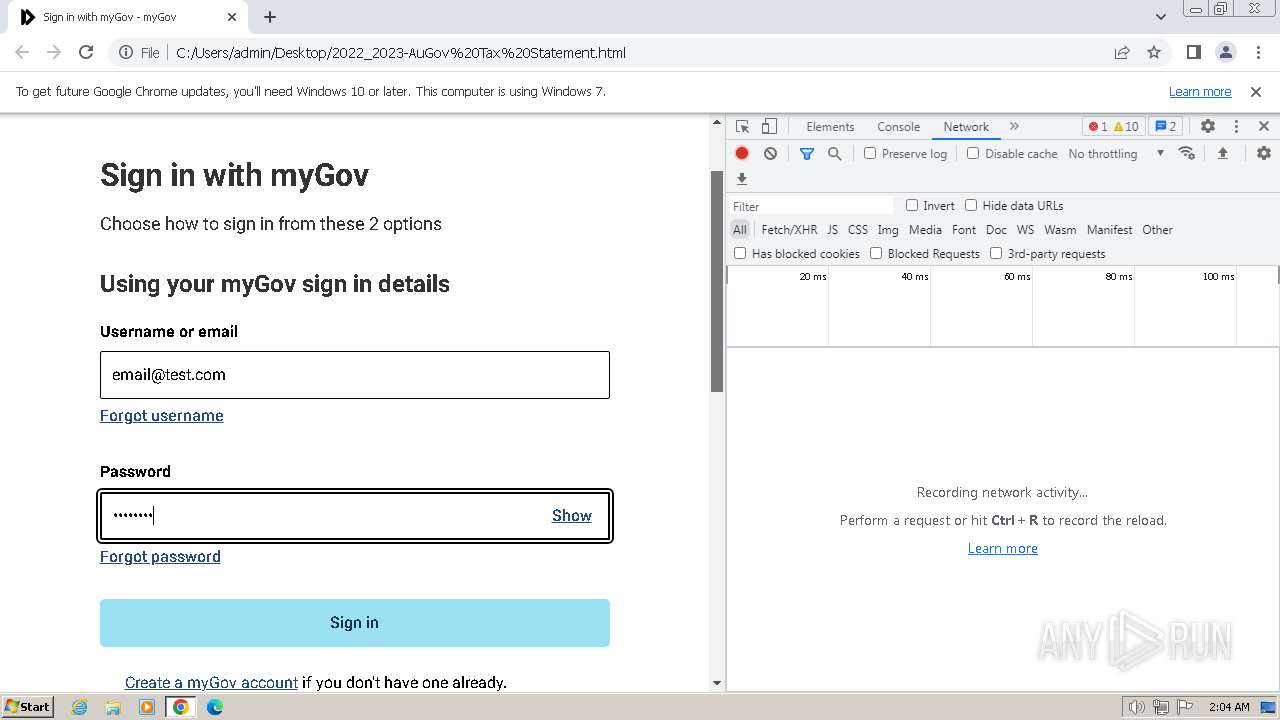The width and height of the screenshot is (1280, 720).
Task: Launch Internet Explorer from the taskbar
Action: coord(79,707)
